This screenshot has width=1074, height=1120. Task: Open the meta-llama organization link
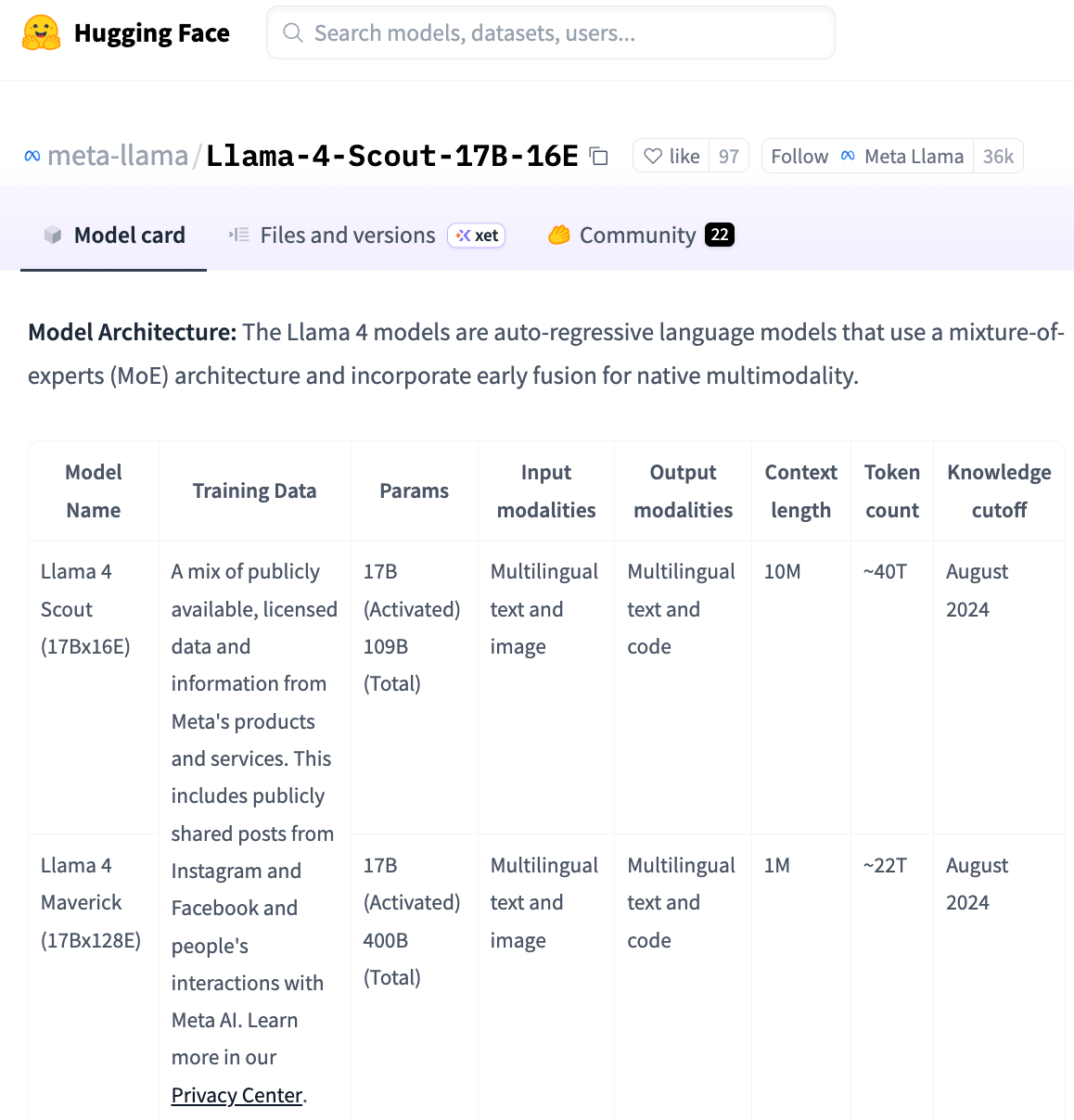click(118, 156)
